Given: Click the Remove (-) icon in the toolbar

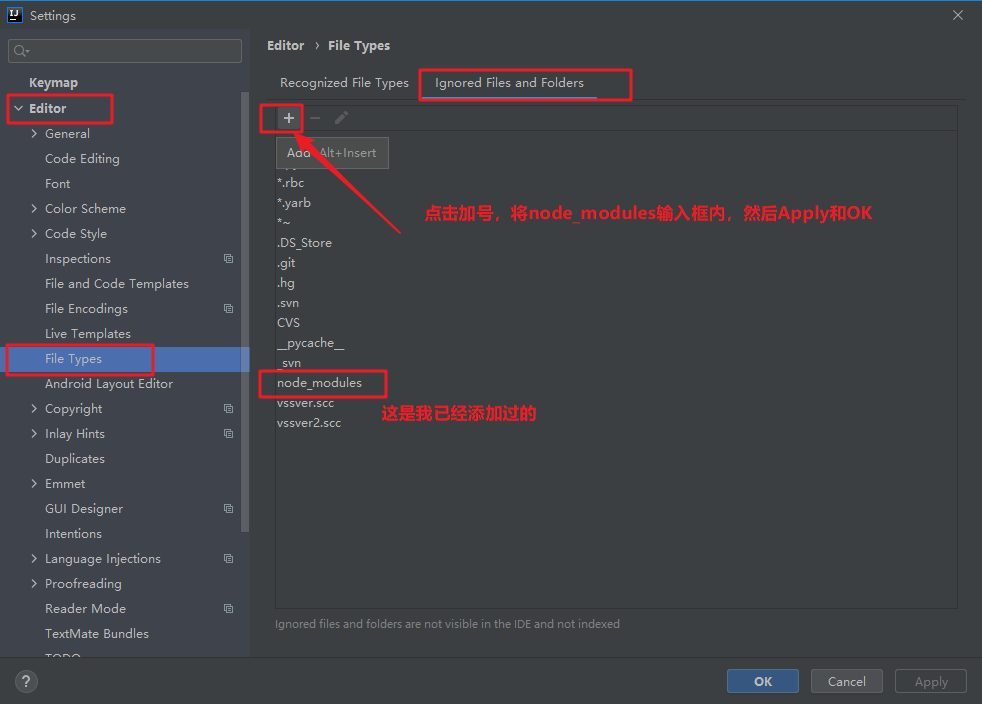Looking at the screenshot, I should tap(314, 118).
